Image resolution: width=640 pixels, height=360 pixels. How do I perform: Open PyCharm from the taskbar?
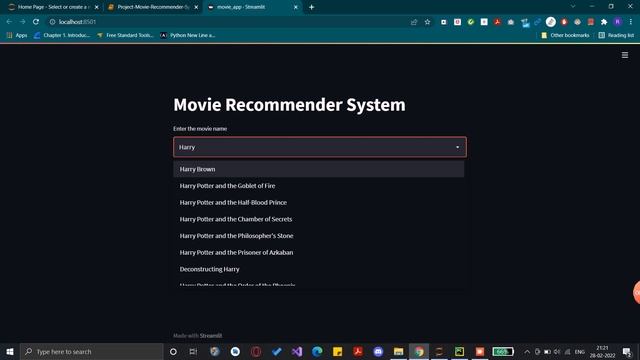[459, 351]
